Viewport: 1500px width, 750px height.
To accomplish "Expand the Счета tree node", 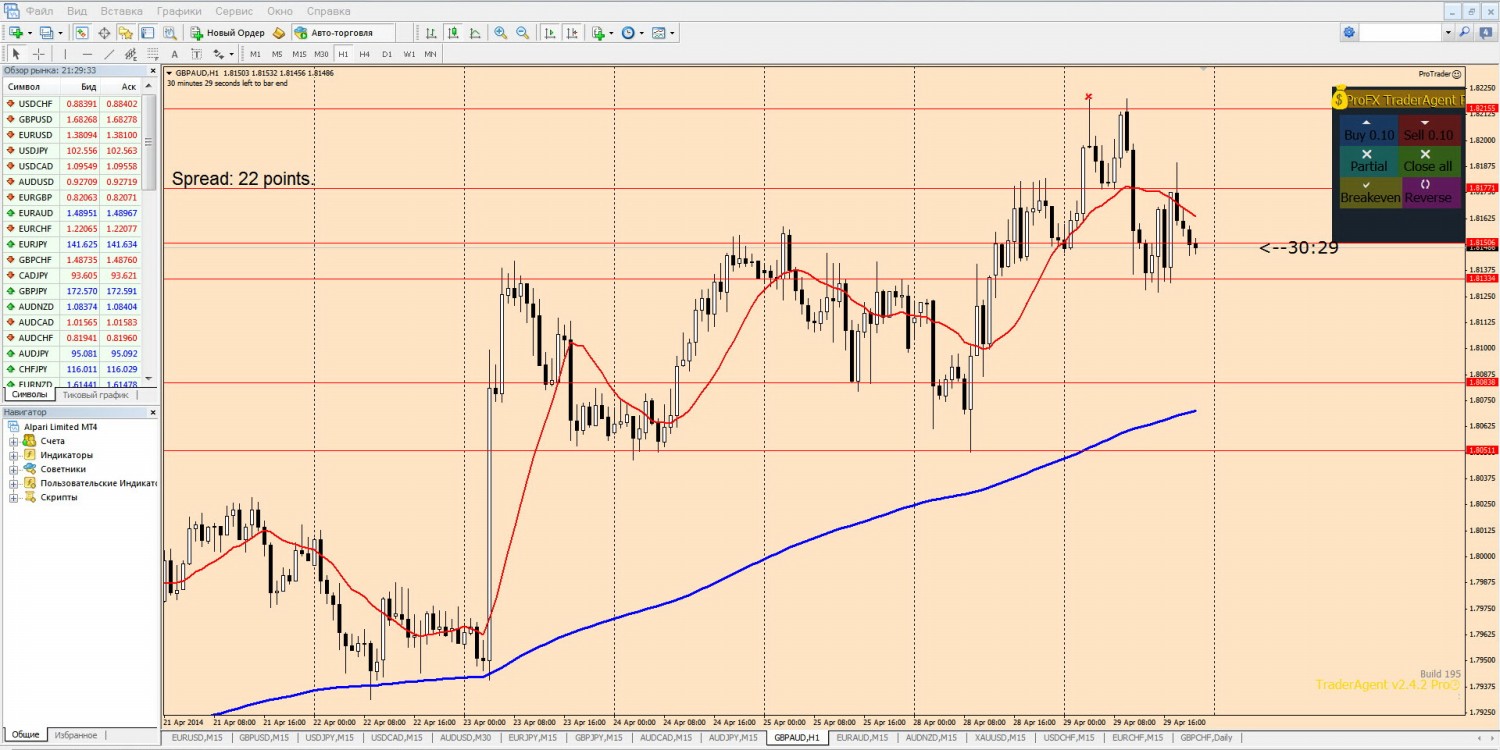I will (14, 441).
